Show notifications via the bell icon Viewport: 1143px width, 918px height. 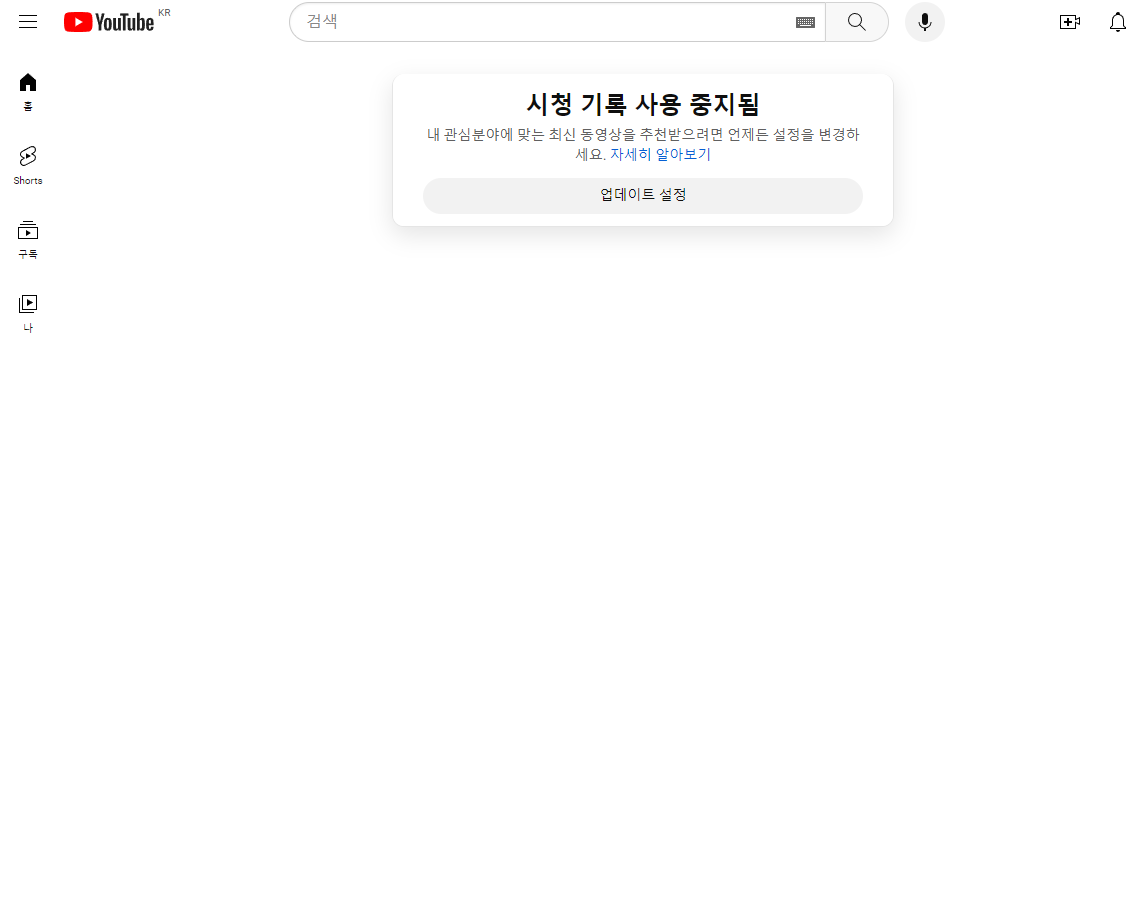(x=1118, y=22)
